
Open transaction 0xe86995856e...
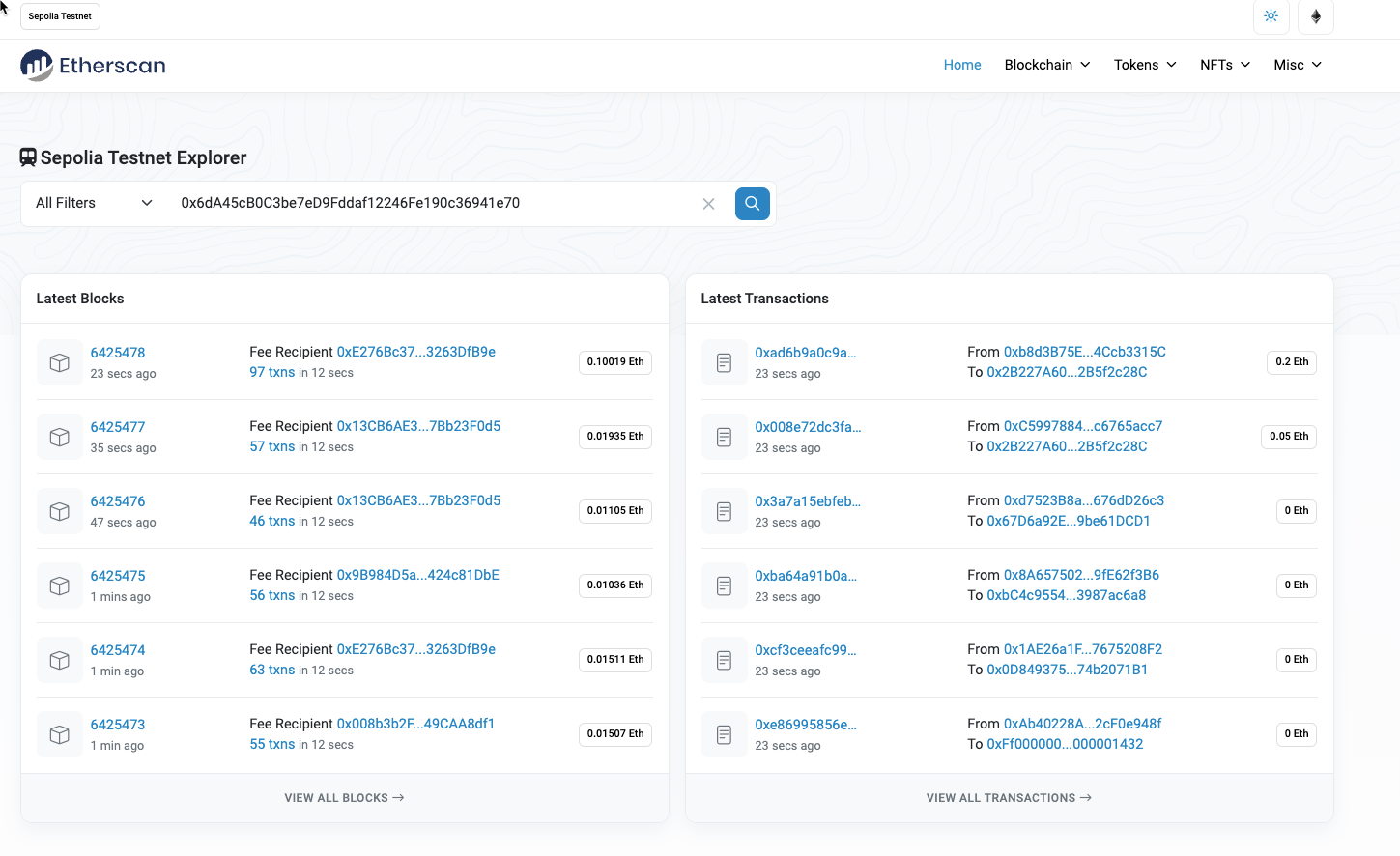click(806, 725)
